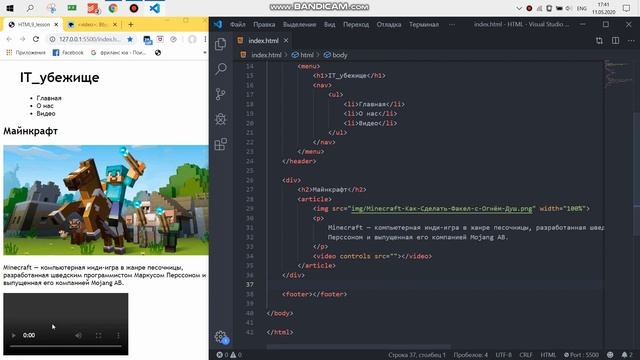Click Port: 5500 Live Server status

pyautogui.click(x=581, y=355)
